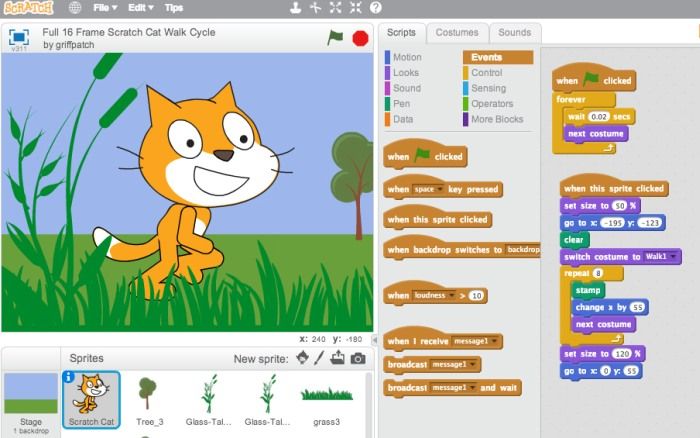700x438 pixels.
Task: Open the Edit menu
Action: (x=141, y=8)
